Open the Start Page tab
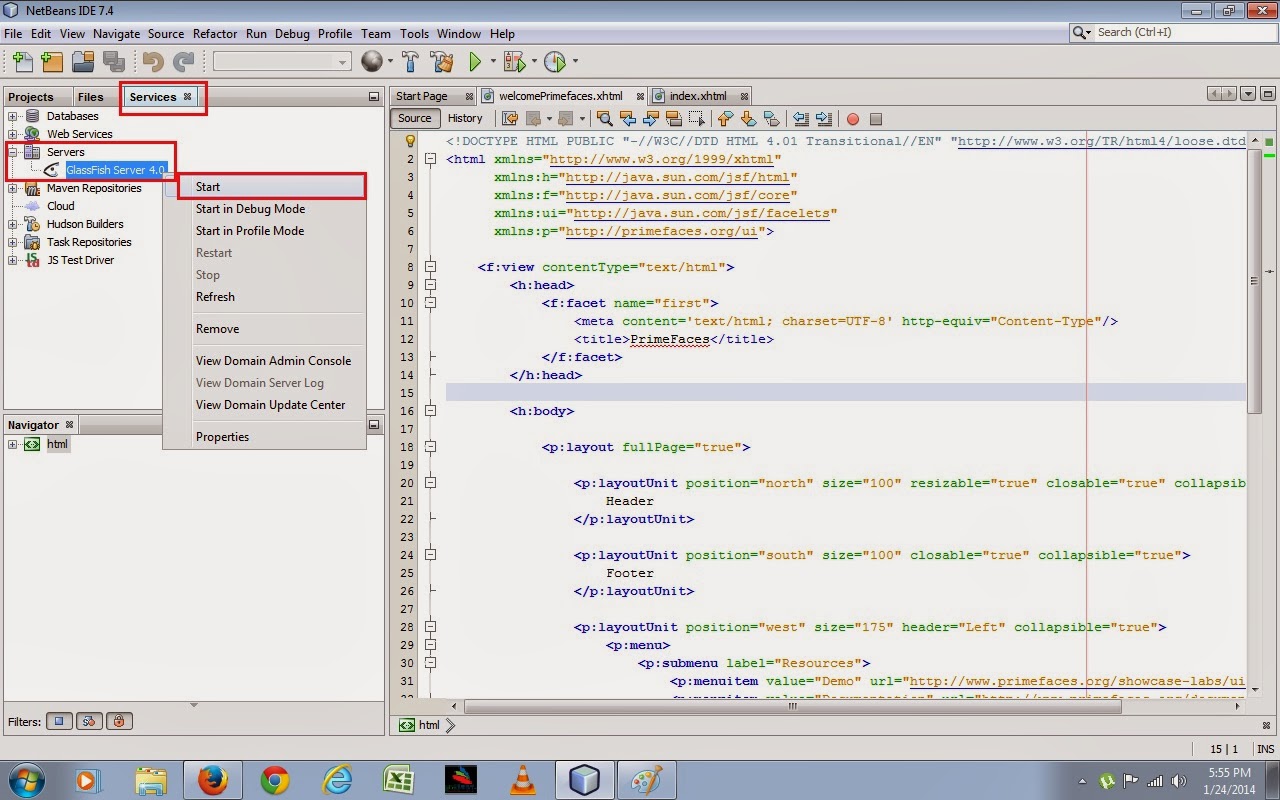1280x800 pixels. pyautogui.click(x=423, y=96)
